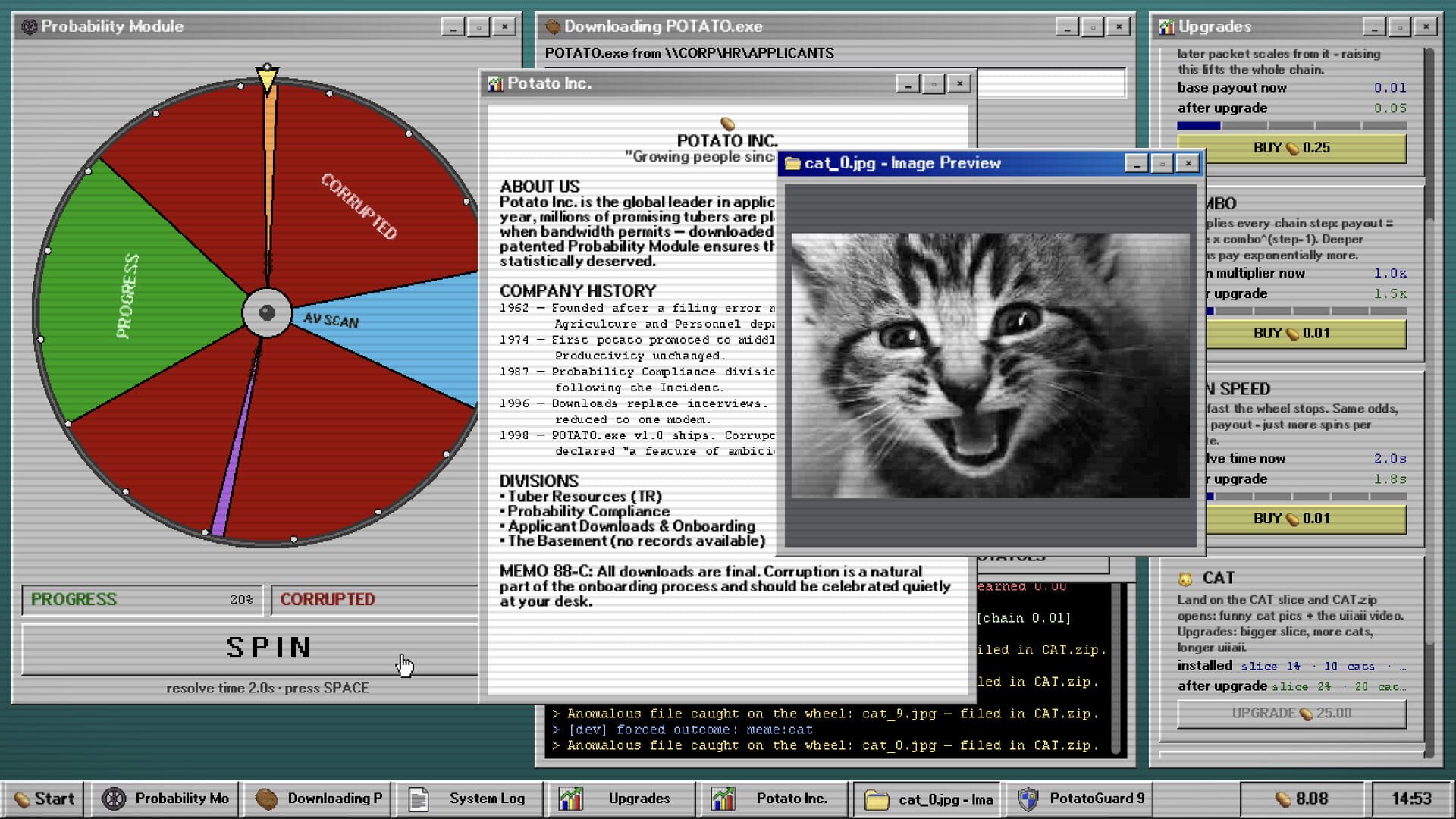Image resolution: width=1456 pixels, height=819 pixels.
Task: Minimize the Upgrades window
Action: click(x=1374, y=27)
